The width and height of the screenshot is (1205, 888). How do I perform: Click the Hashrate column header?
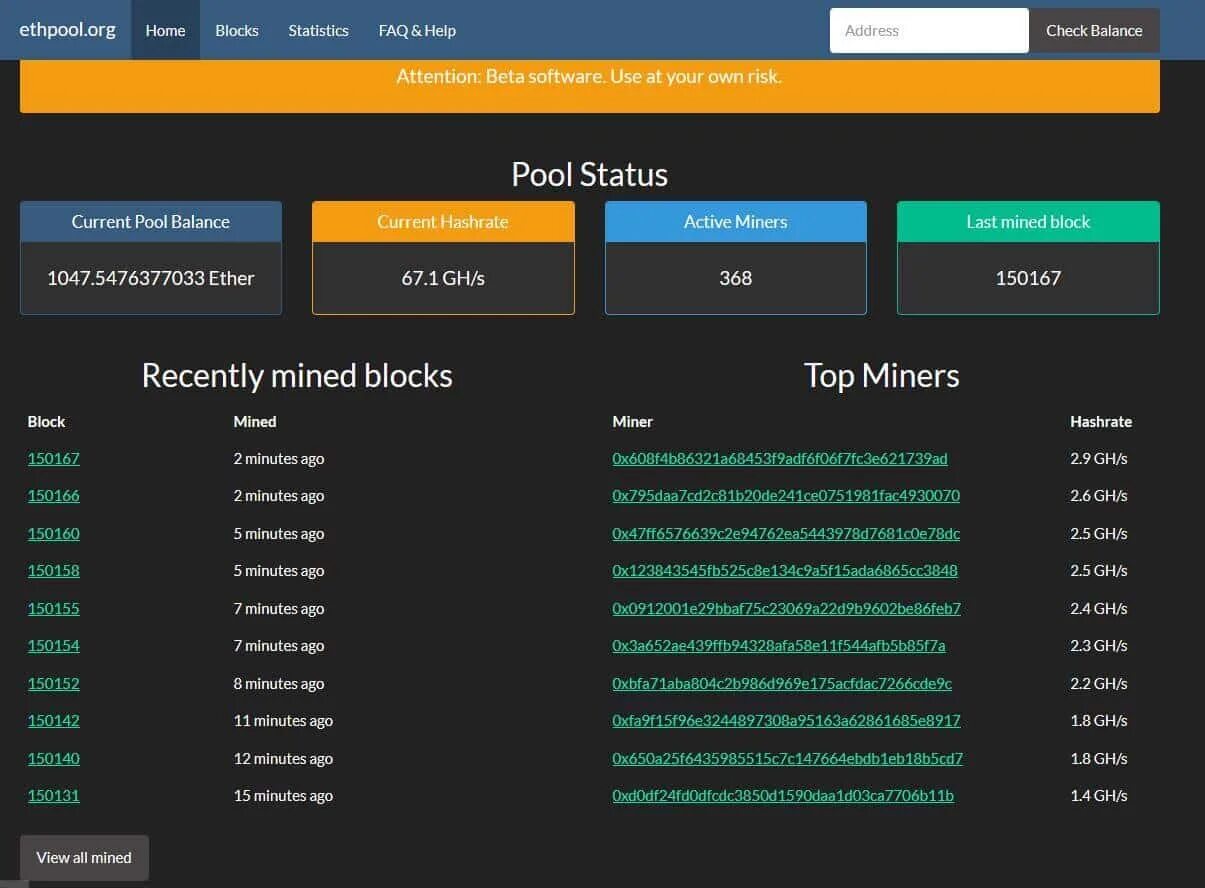[x=1101, y=422]
